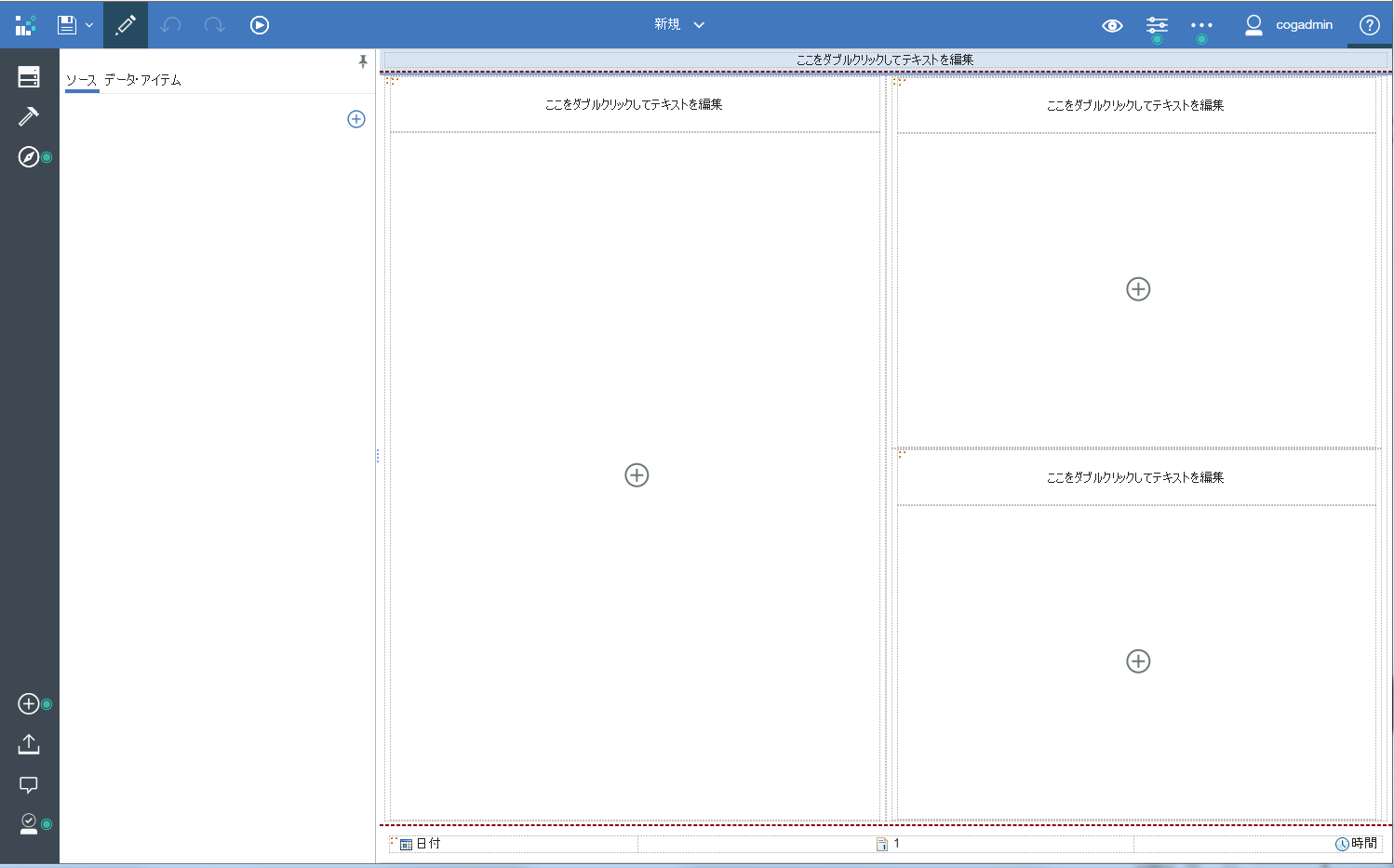Open the Toolbox hammer icon
1394x868 pixels.
pyautogui.click(x=29, y=116)
